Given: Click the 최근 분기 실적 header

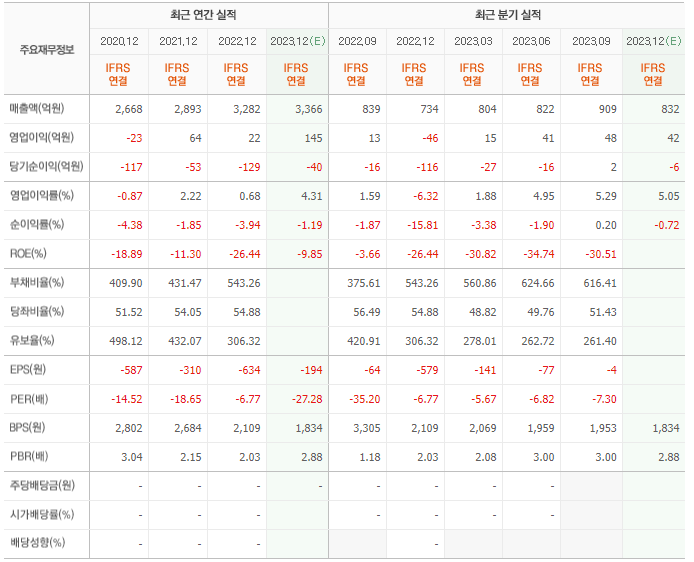Looking at the screenshot, I should (508, 15).
